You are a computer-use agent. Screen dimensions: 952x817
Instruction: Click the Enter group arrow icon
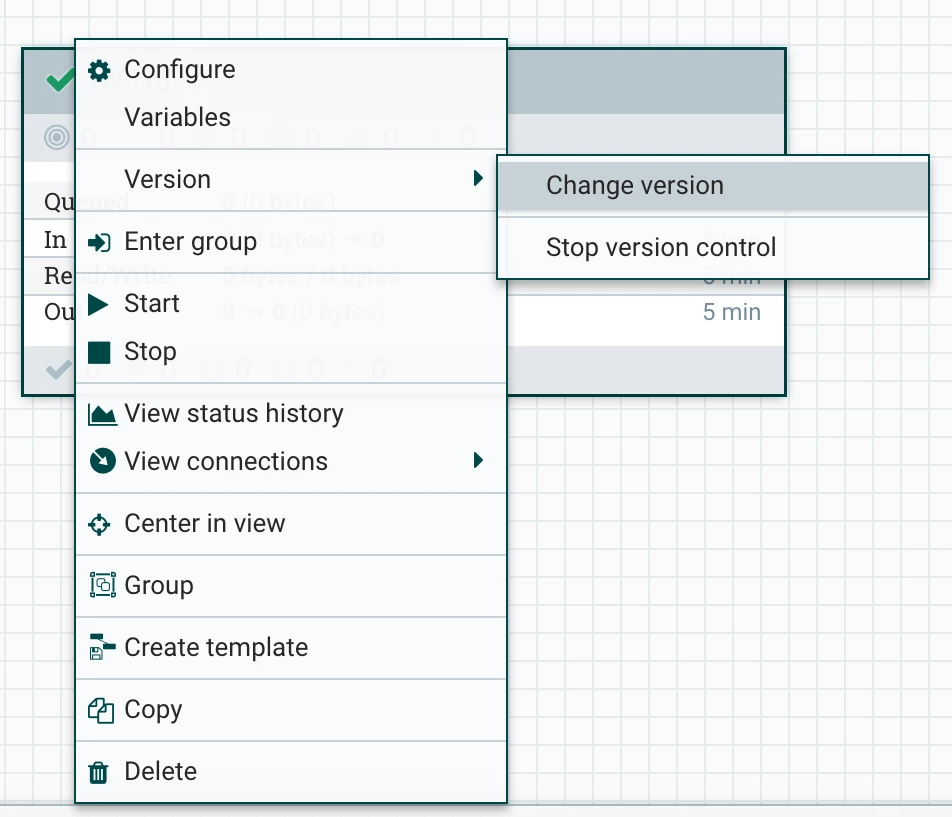click(99, 243)
